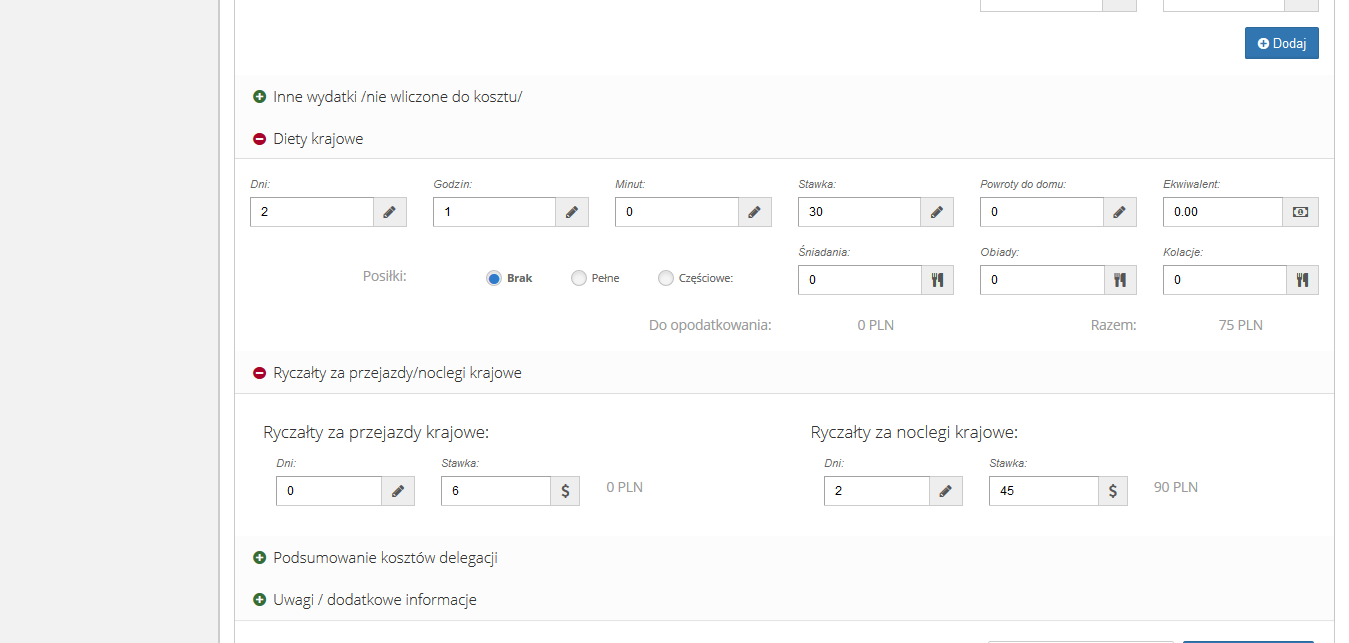The image size is (1349, 643).
Task: Click pencil icon beside Powroty do domu
Action: click(x=1120, y=212)
